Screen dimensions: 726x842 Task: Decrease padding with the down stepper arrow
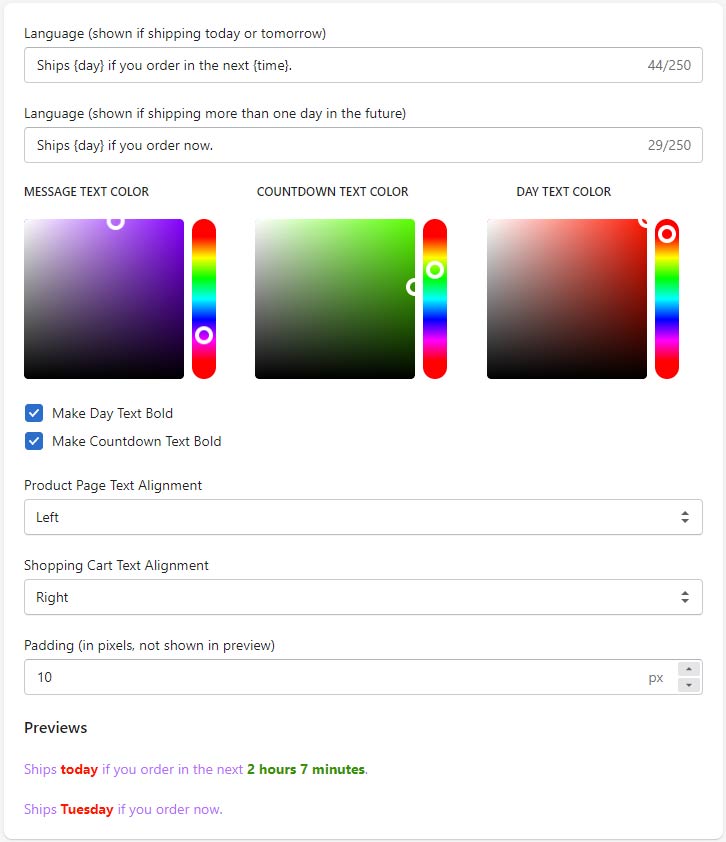pos(689,685)
